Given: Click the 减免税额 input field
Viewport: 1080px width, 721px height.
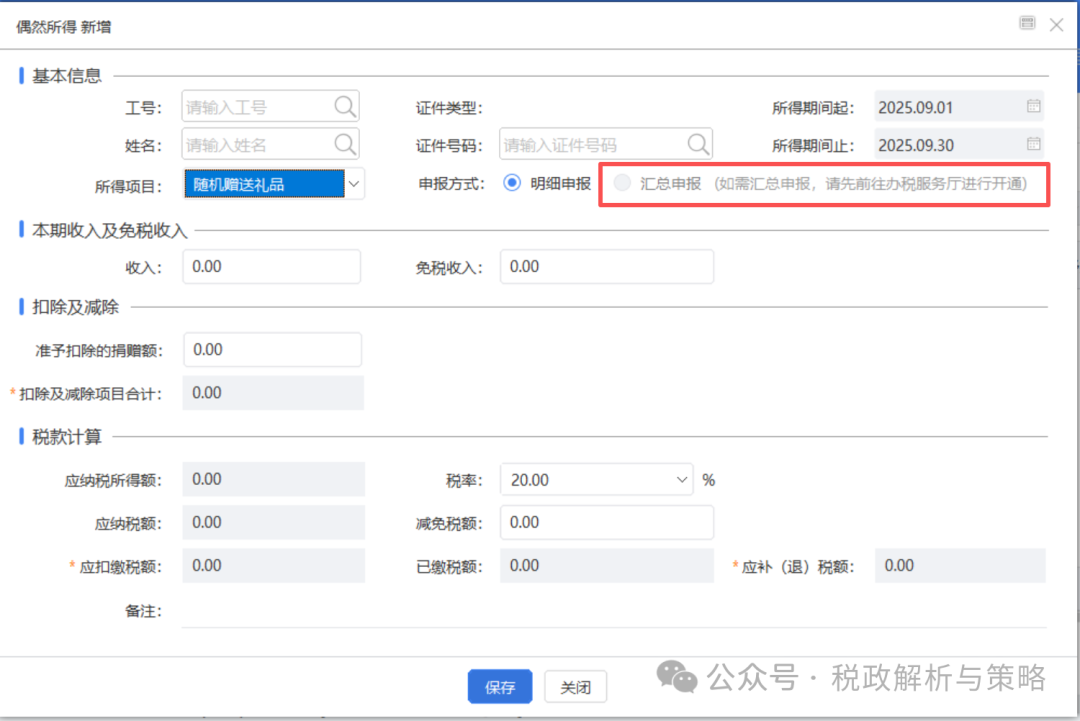Looking at the screenshot, I should tap(606, 522).
